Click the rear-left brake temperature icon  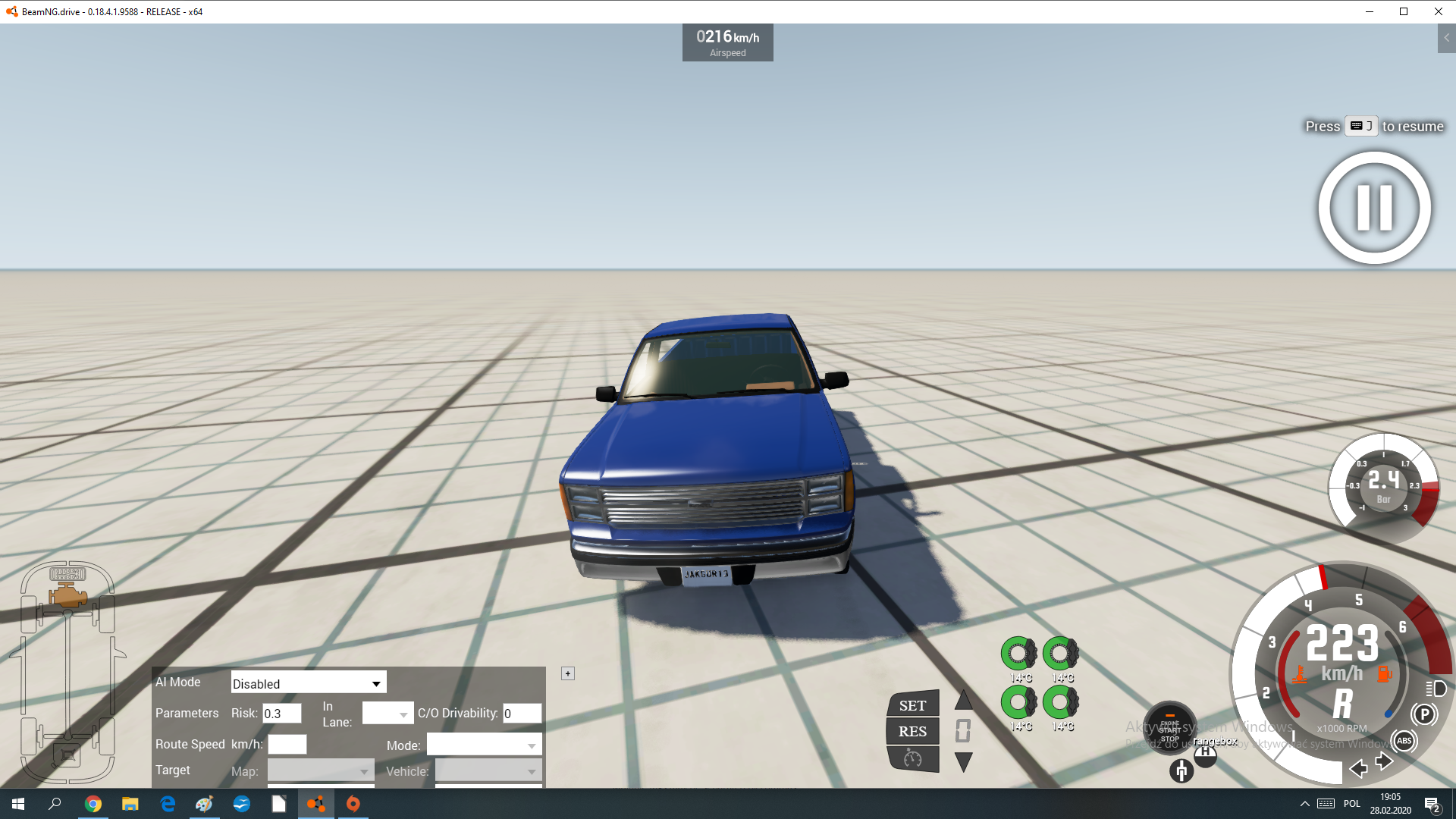point(1018,702)
